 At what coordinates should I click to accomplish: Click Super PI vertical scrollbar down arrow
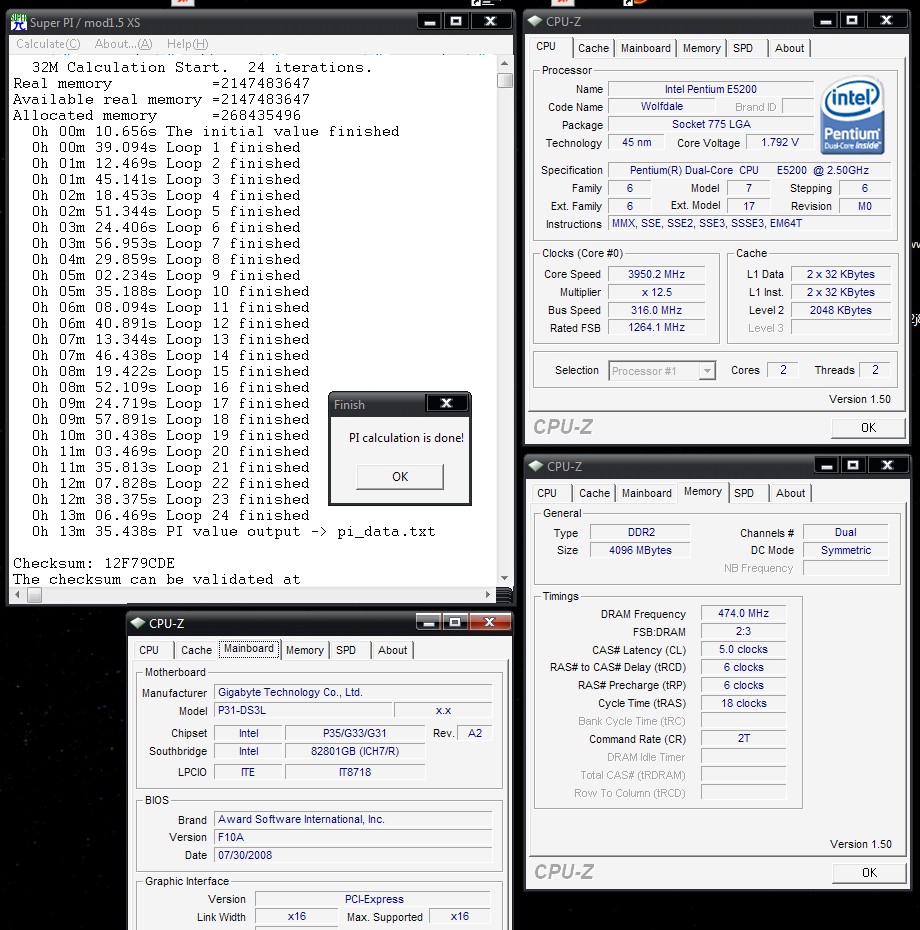504,578
